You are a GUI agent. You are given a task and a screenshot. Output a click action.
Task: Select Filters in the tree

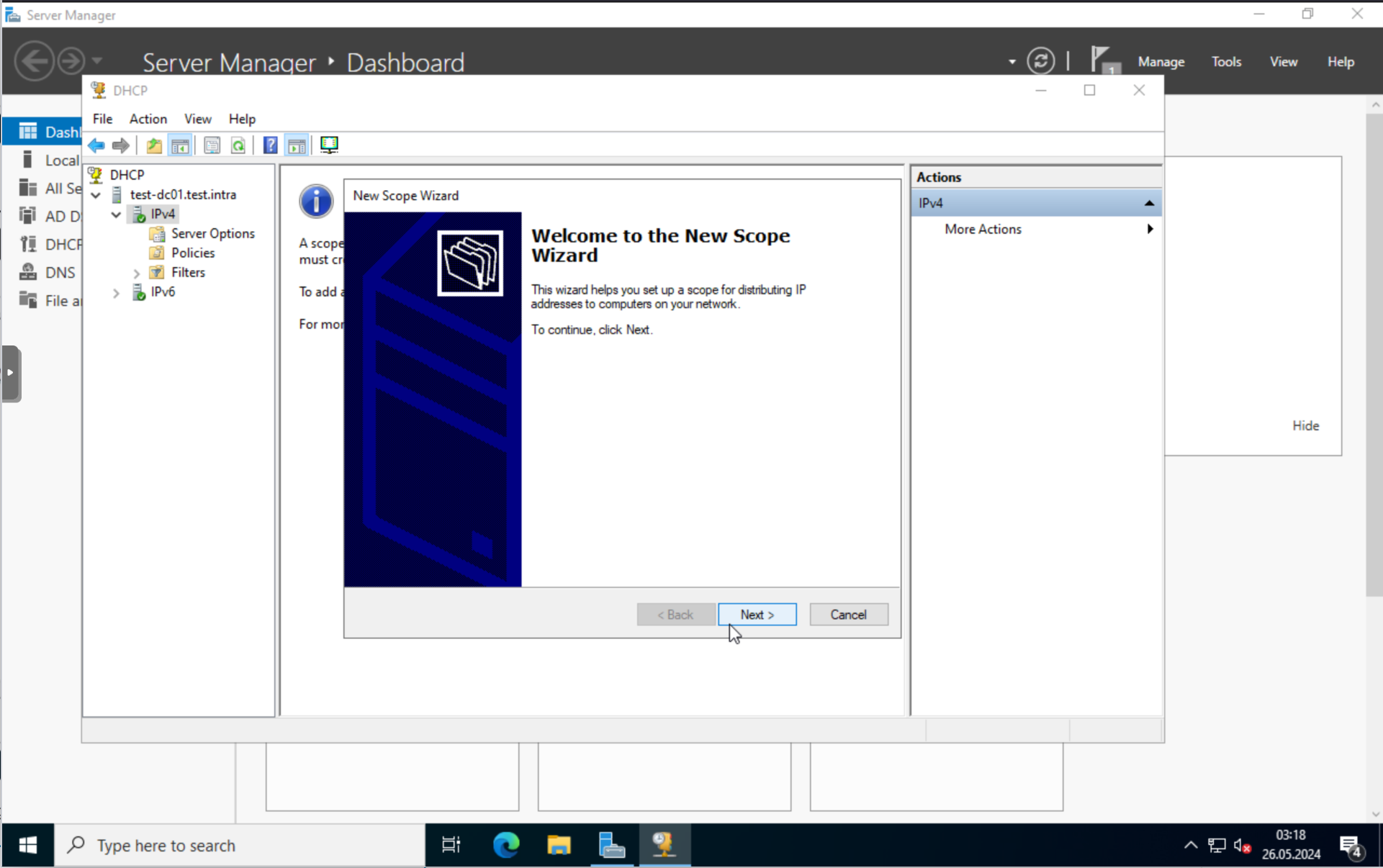[188, 273]
